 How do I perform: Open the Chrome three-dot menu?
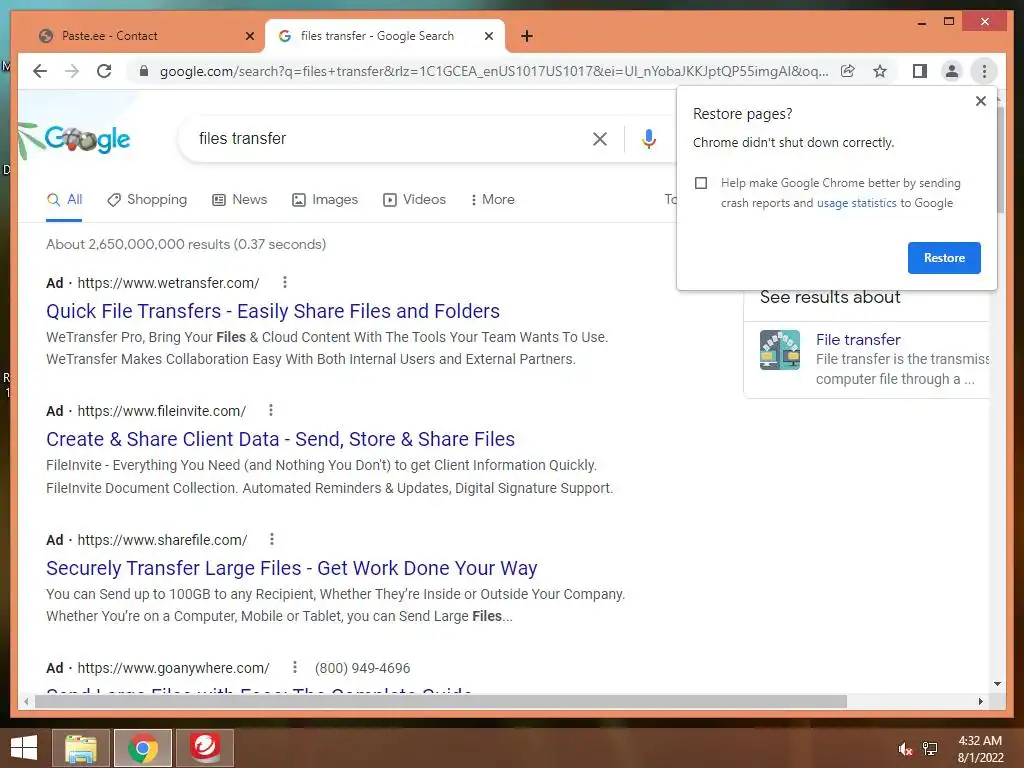[984, 71]
